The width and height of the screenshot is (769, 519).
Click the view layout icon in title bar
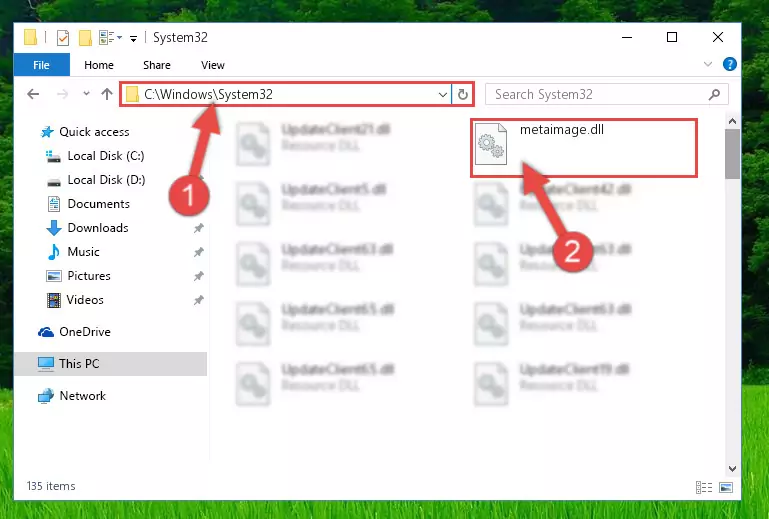pos(110,38)
